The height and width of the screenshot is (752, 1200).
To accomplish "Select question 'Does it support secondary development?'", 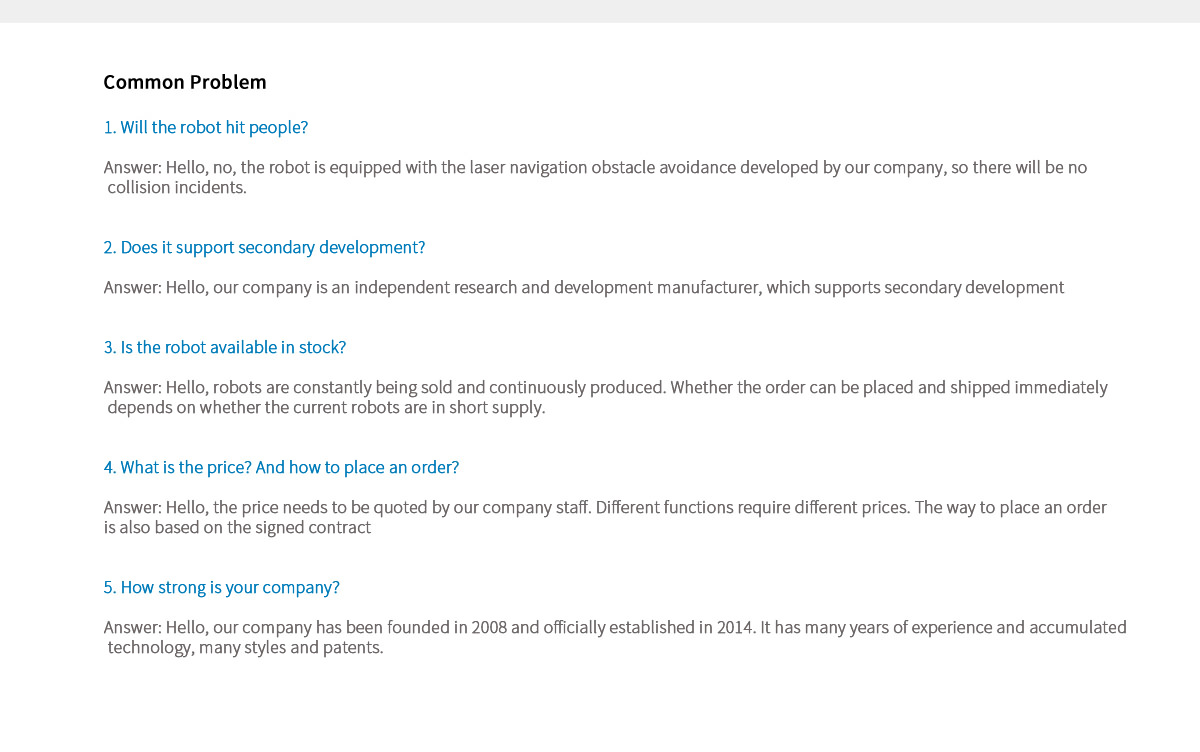I will pos(264,248).
